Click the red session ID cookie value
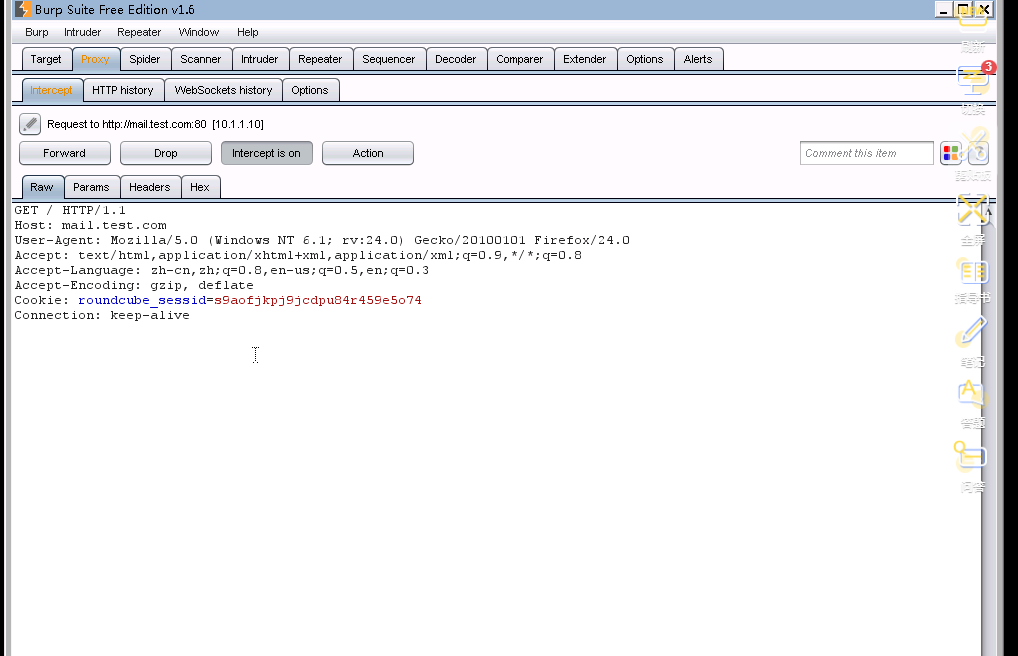Image resolution: width=1018 pixels, height=656 pixels. click(x=318, y=300)
